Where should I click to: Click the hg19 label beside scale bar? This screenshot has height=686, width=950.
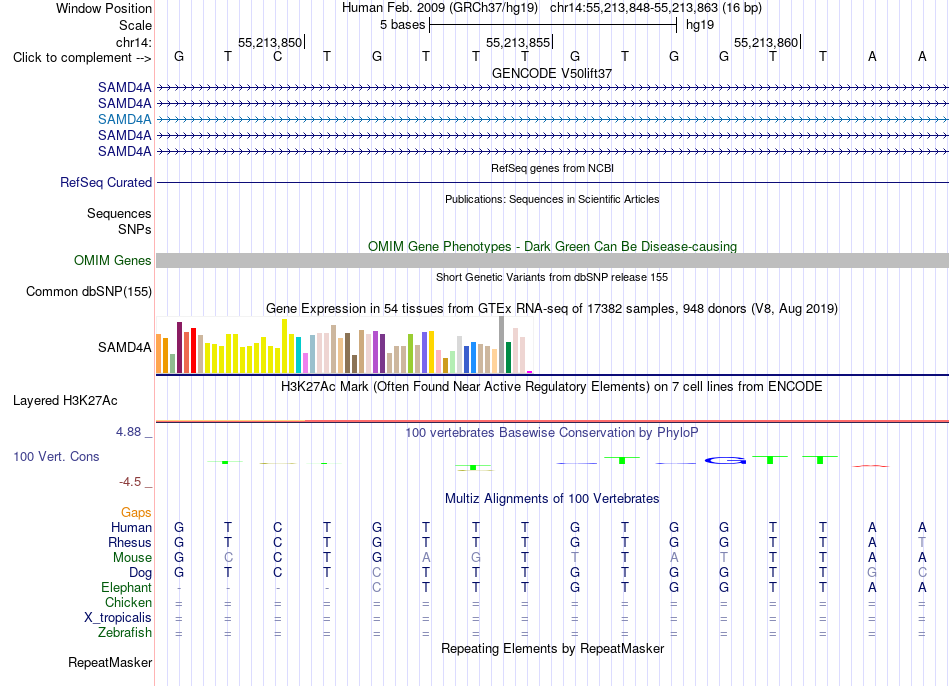(700, 25)
